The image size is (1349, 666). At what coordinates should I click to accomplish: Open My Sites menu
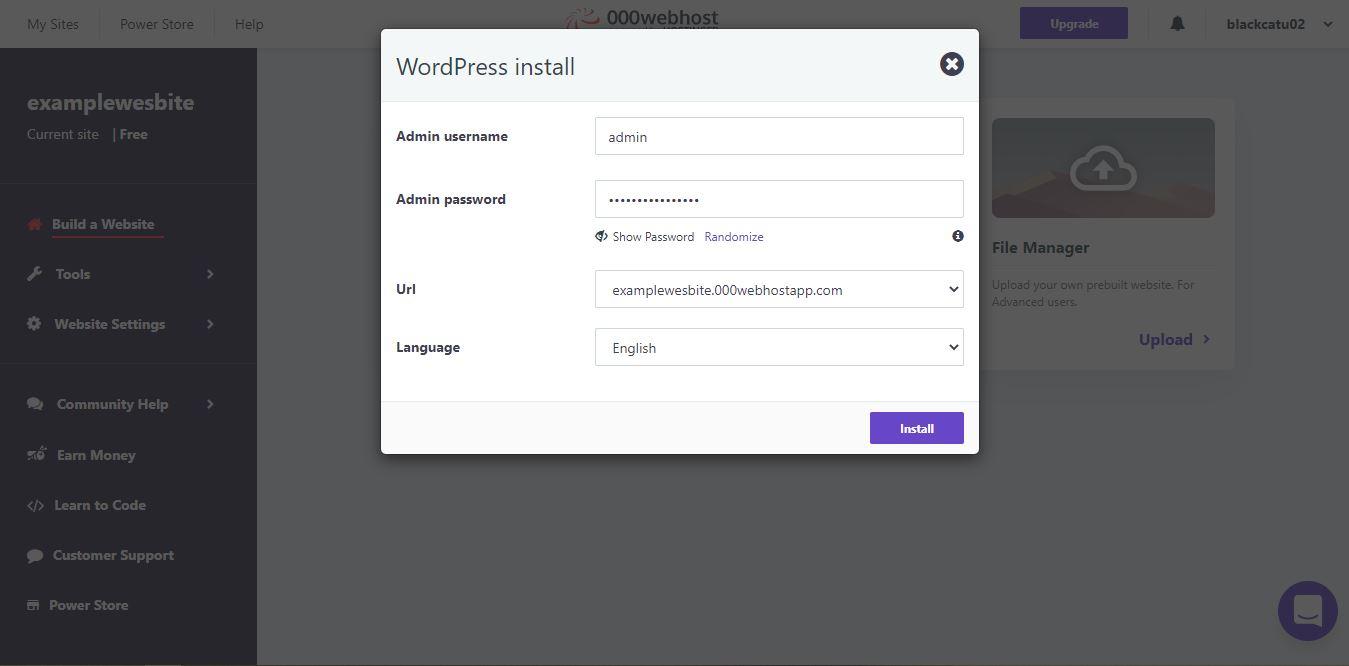point(53,24)
